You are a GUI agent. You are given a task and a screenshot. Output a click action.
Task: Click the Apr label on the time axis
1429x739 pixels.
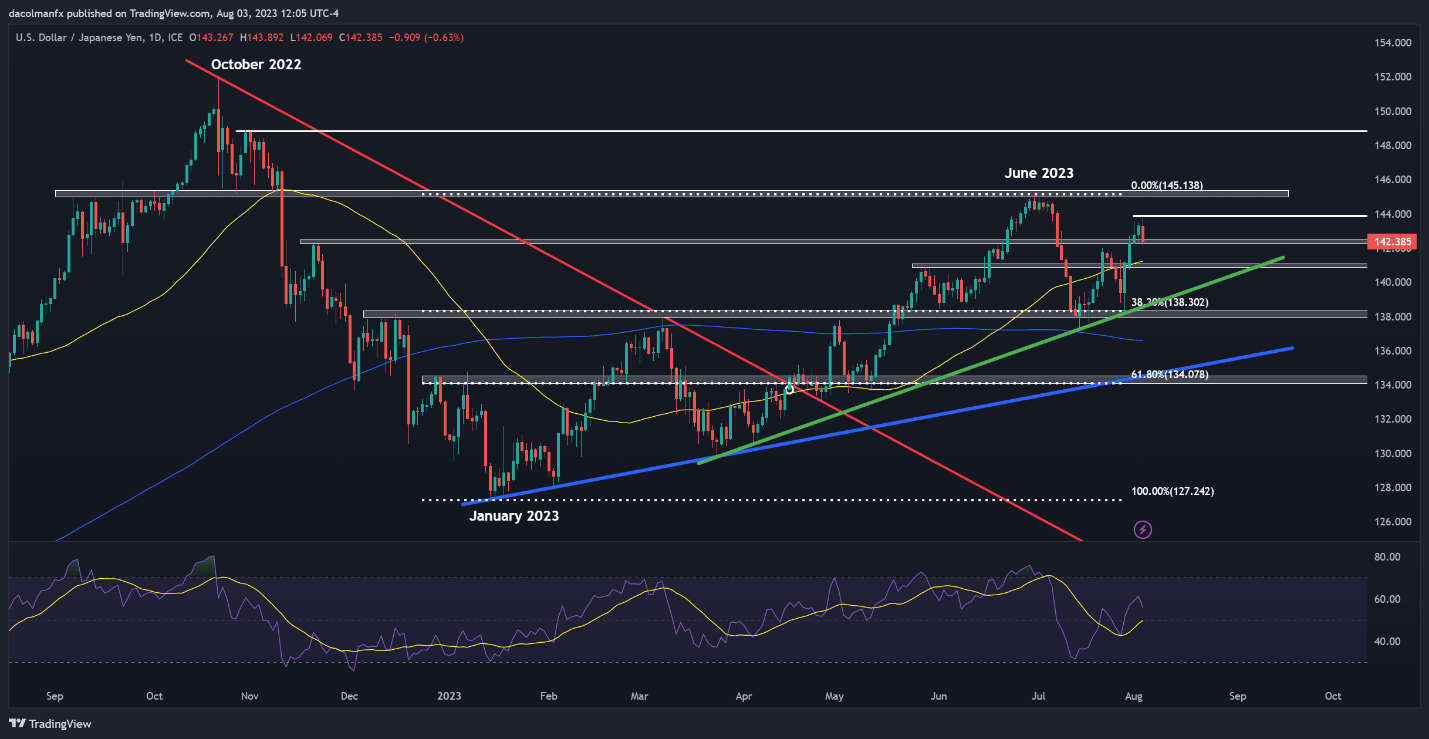click(743, 694)
